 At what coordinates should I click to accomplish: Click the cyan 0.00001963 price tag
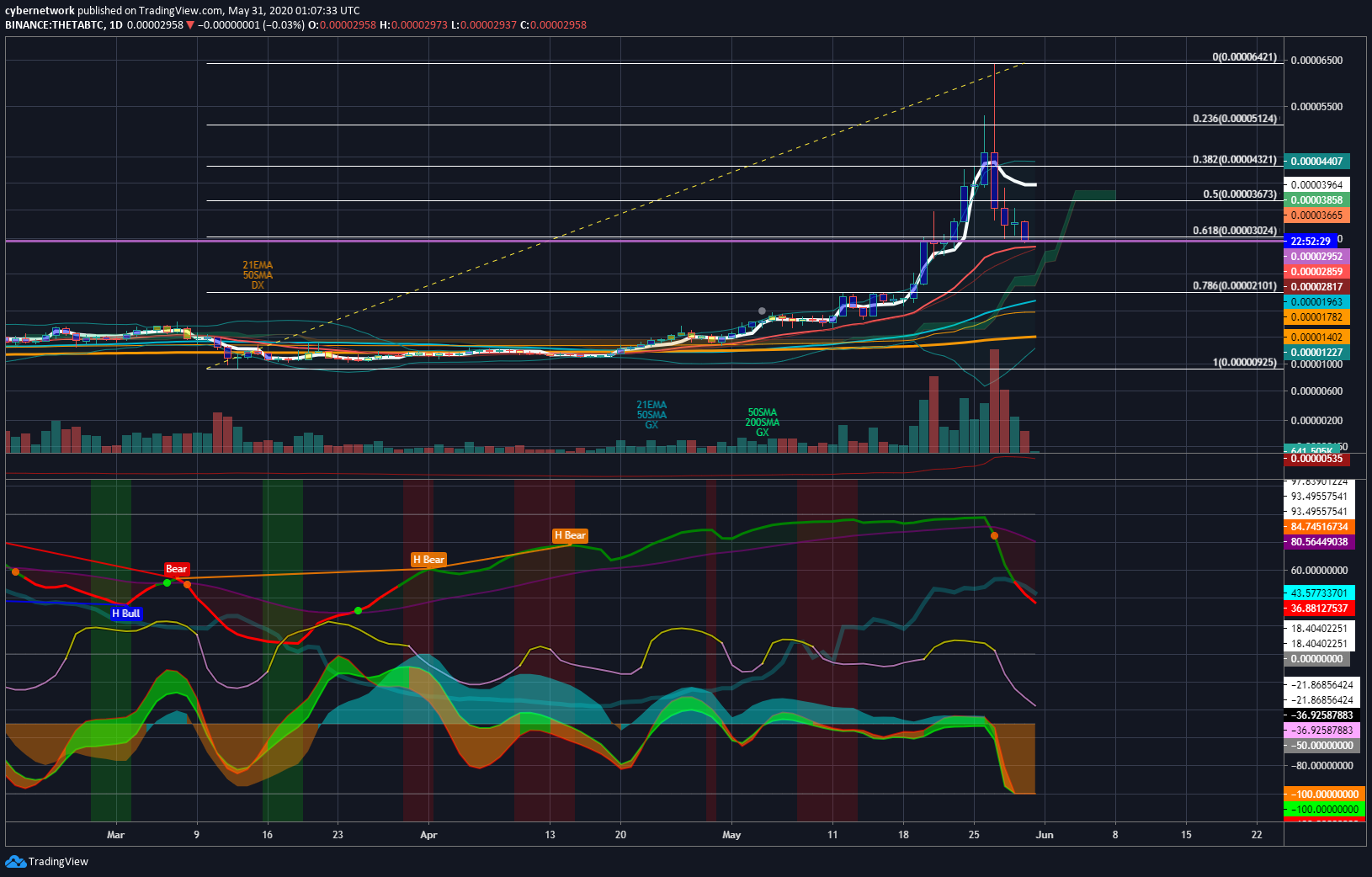tap(1316, 302)
